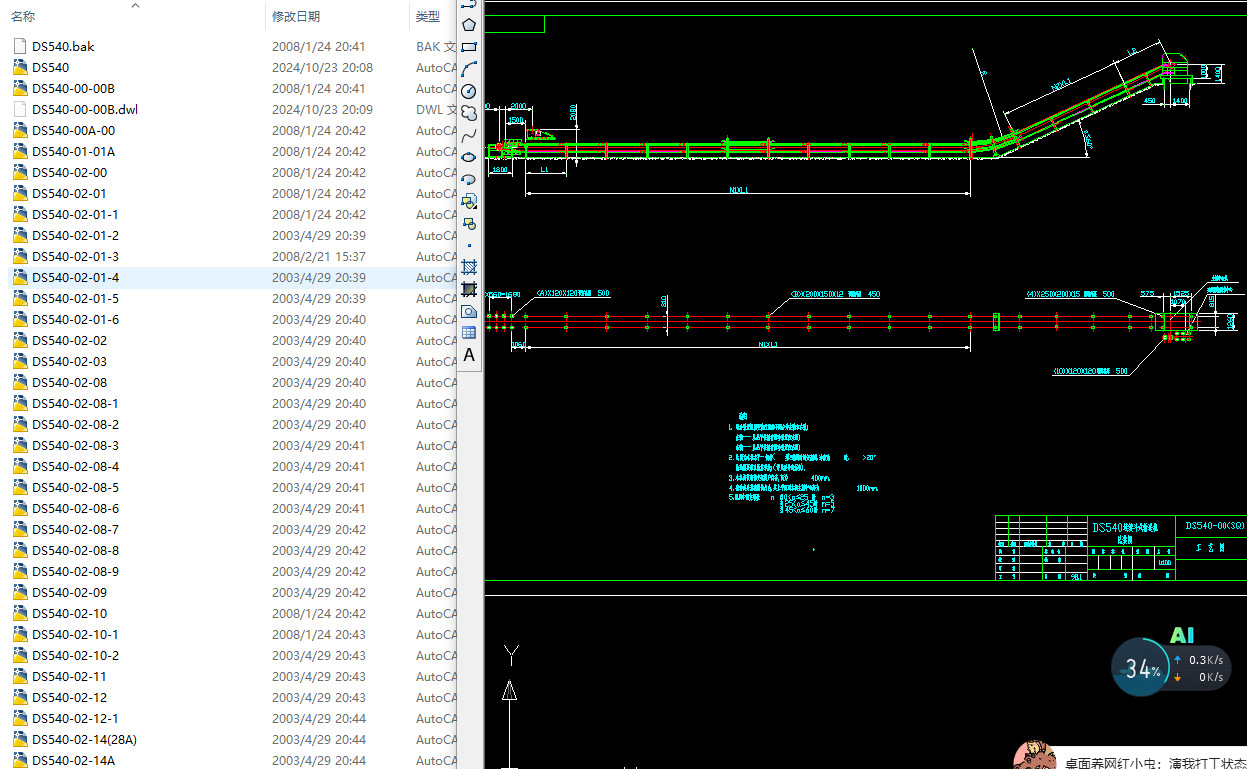Sort files by 类型 column header
The image size is (1247, 769).
[428, 17]
